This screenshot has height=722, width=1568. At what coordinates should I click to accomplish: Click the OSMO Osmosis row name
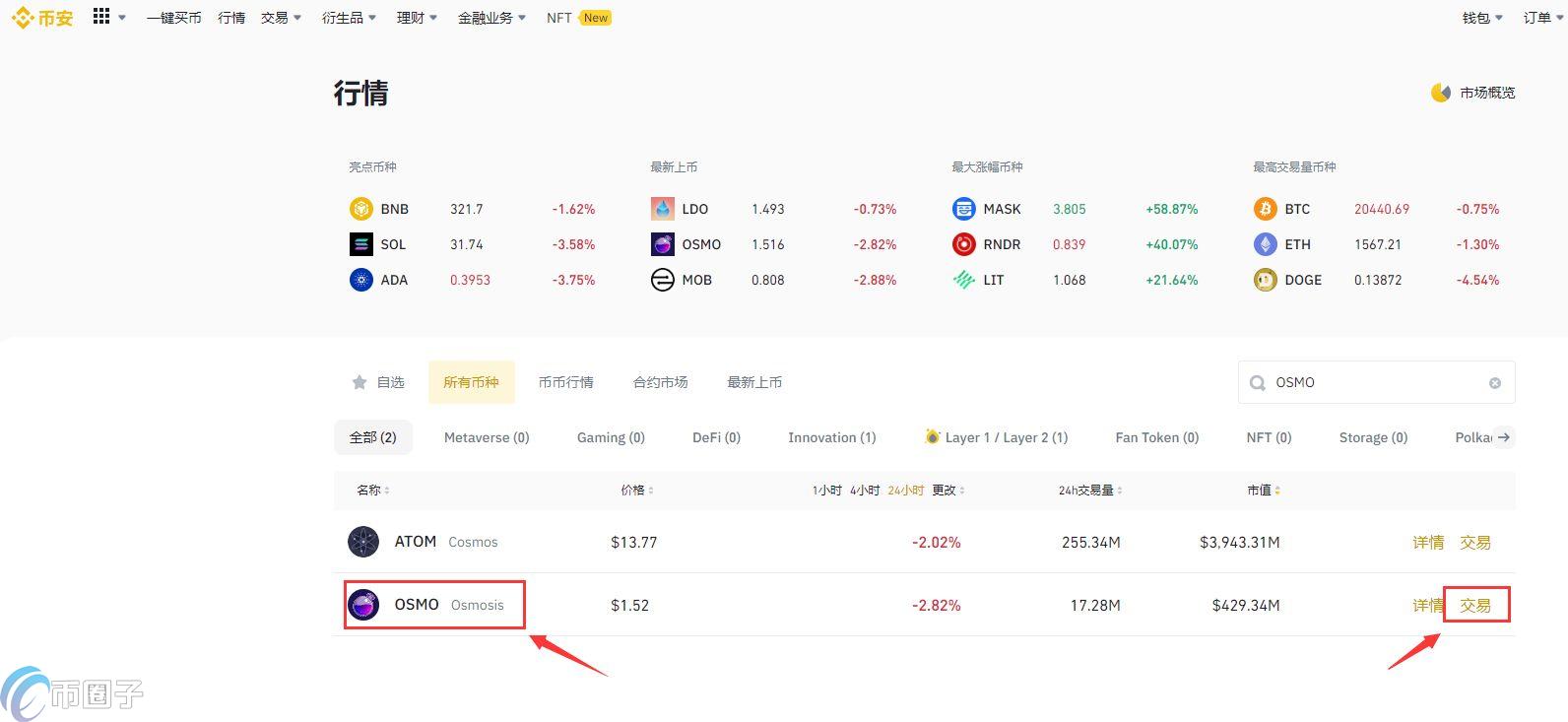[448, 605]
